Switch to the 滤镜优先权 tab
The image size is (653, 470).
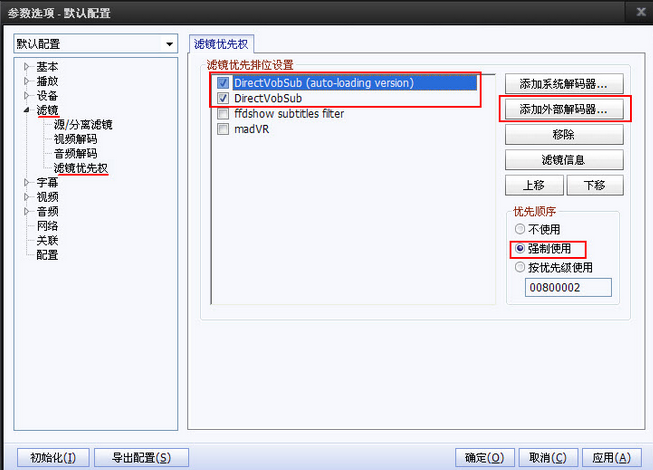221,44
